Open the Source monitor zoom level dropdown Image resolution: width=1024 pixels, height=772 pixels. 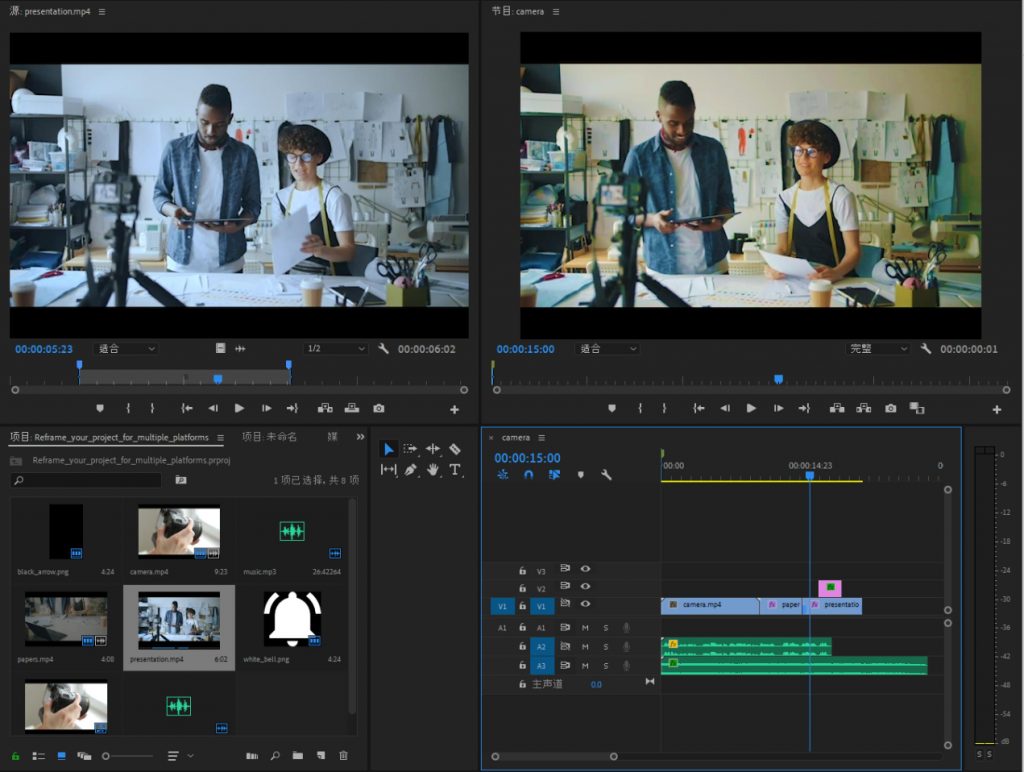pyautogui.click(x=125, y=349)
